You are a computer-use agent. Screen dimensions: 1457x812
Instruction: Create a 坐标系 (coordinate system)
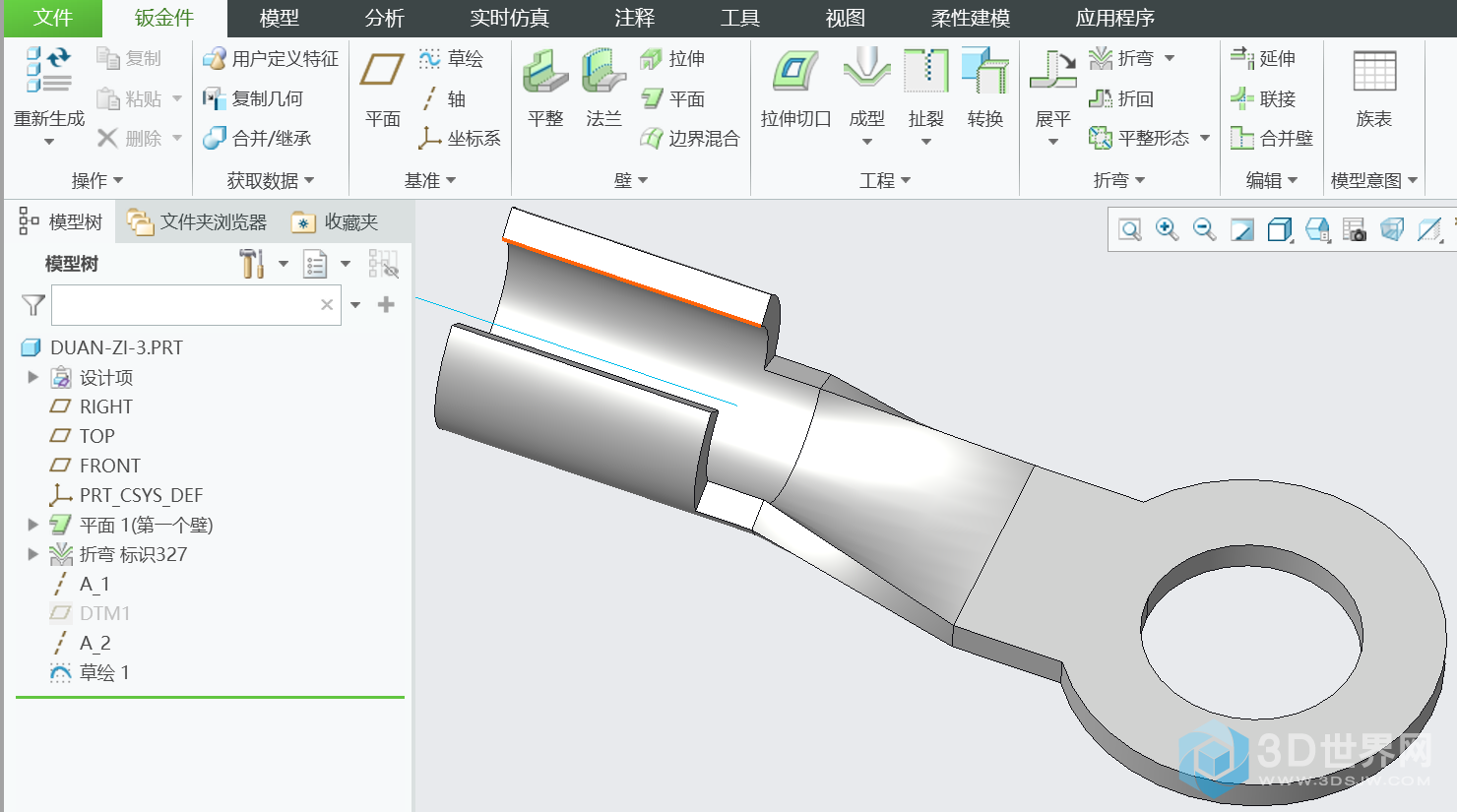pos(460,138)
